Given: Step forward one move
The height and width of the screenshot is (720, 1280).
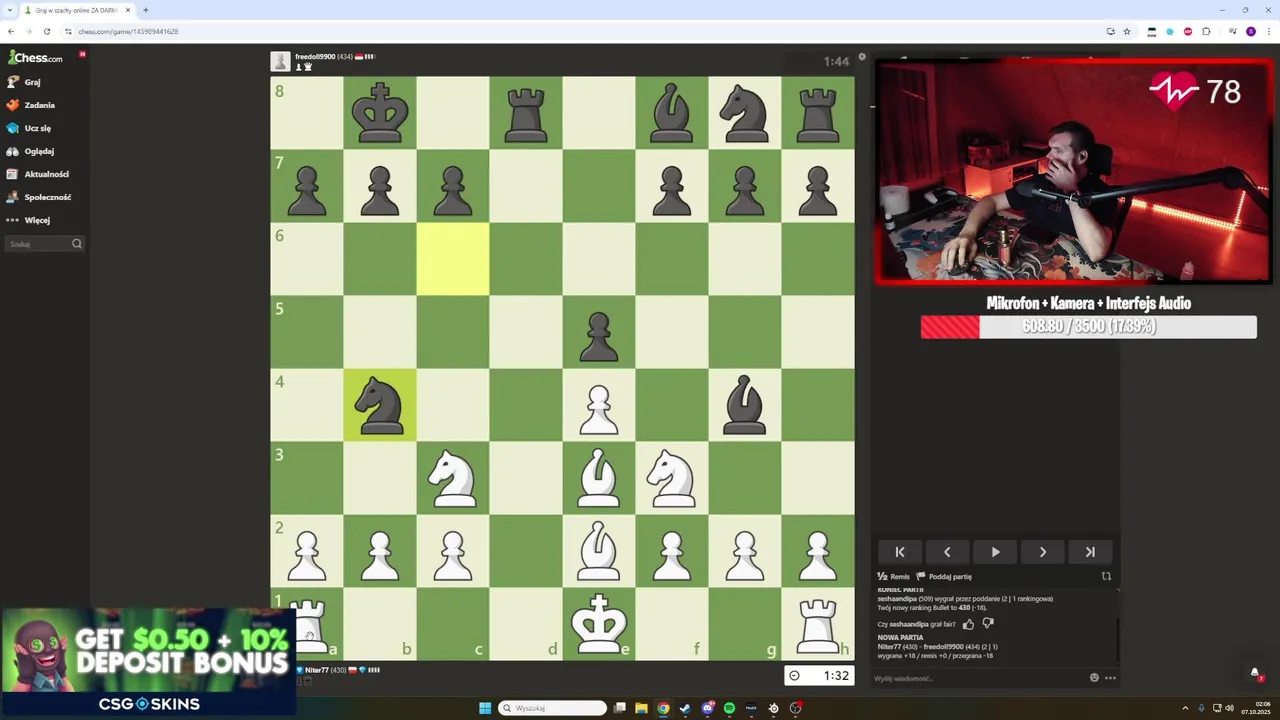Looking at the screenshot, I should point(1043,552).
